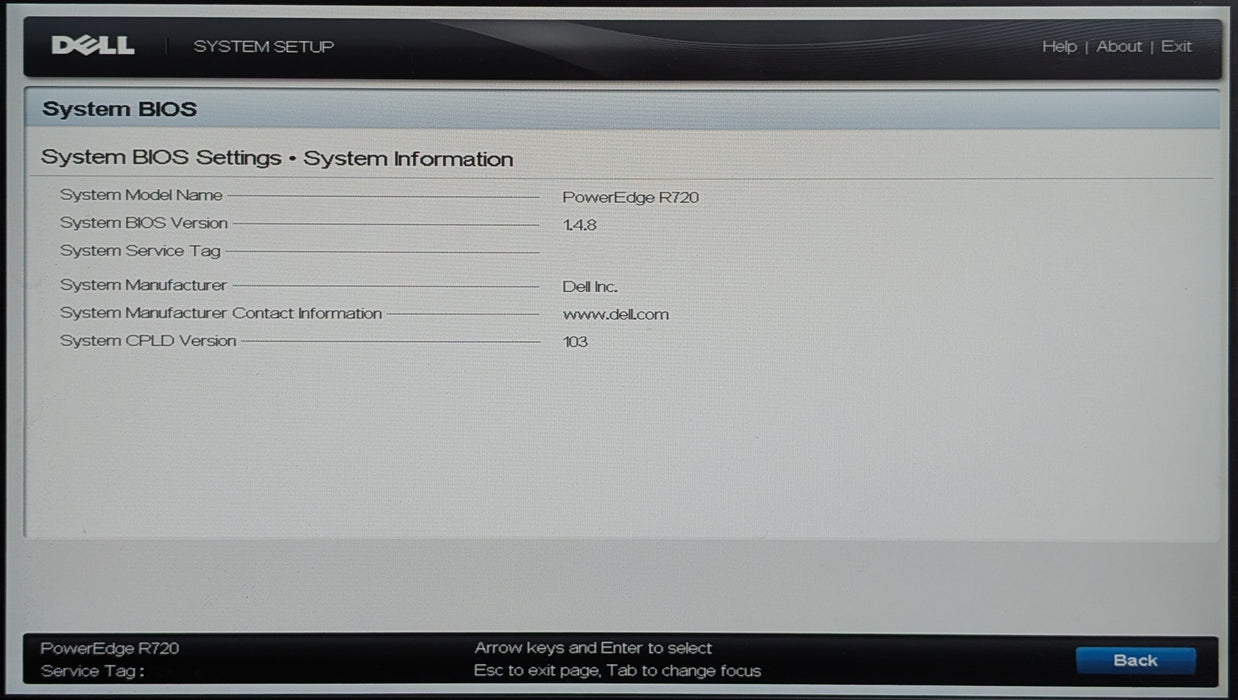Click the SYSTEM SETUP title text
This screenshot has height=700, width=1238.
(x=264, y=46)
